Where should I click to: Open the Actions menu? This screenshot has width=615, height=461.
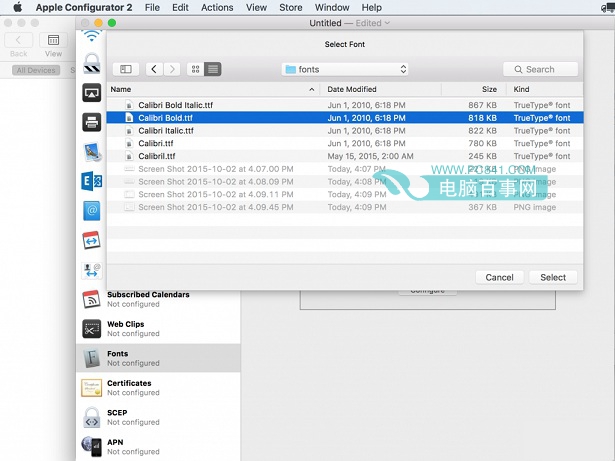(217, 7)
